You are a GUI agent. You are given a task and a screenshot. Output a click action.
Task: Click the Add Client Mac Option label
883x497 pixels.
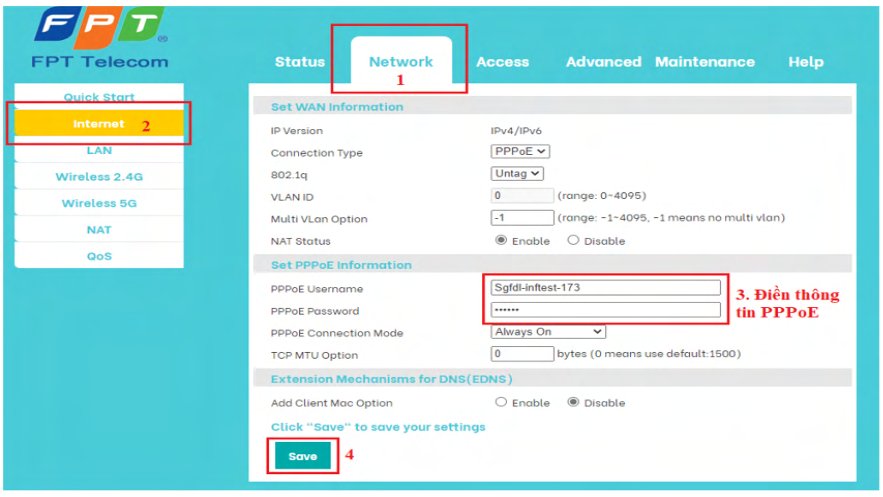click(x=332, y=403)
